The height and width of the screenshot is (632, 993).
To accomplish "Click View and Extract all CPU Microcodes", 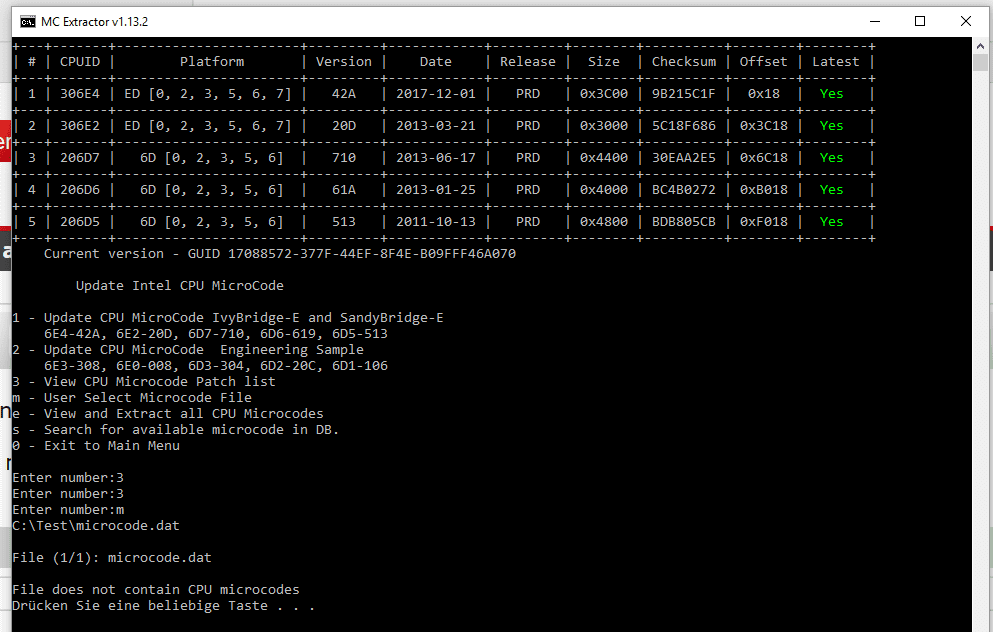I will click(x=168, y=414).
